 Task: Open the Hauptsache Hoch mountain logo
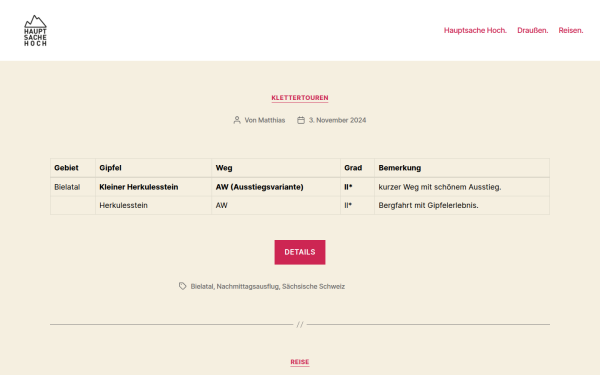pos(35,31)
